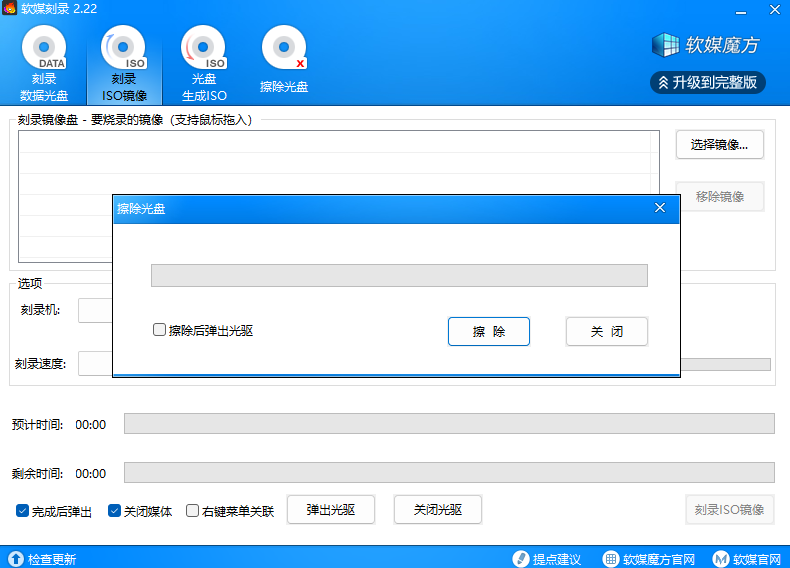Click the 软媒魔方 cube logo

[665, 45]
